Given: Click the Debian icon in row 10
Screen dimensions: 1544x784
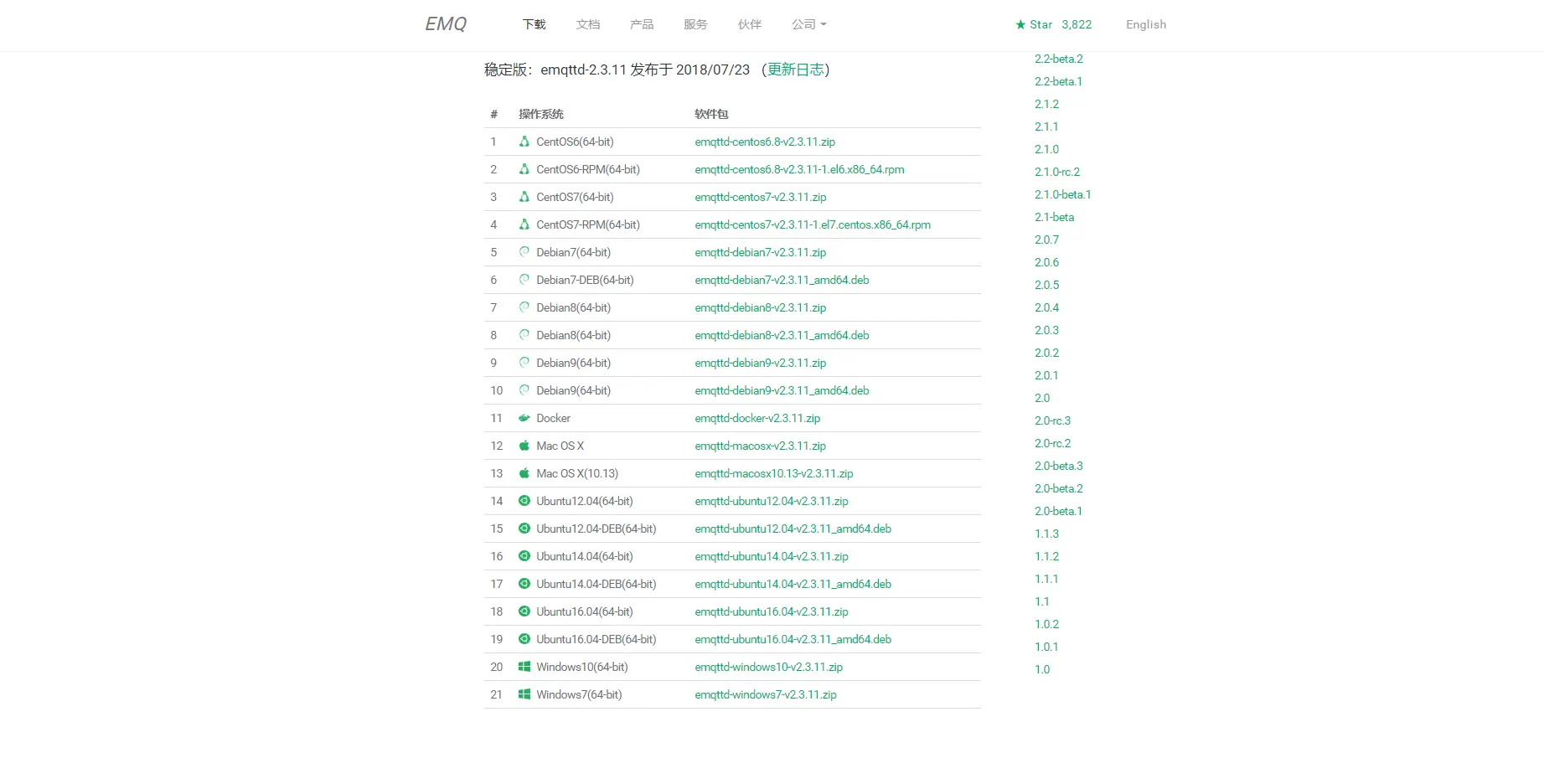Looking at the screenshot, I should (524, 390).
